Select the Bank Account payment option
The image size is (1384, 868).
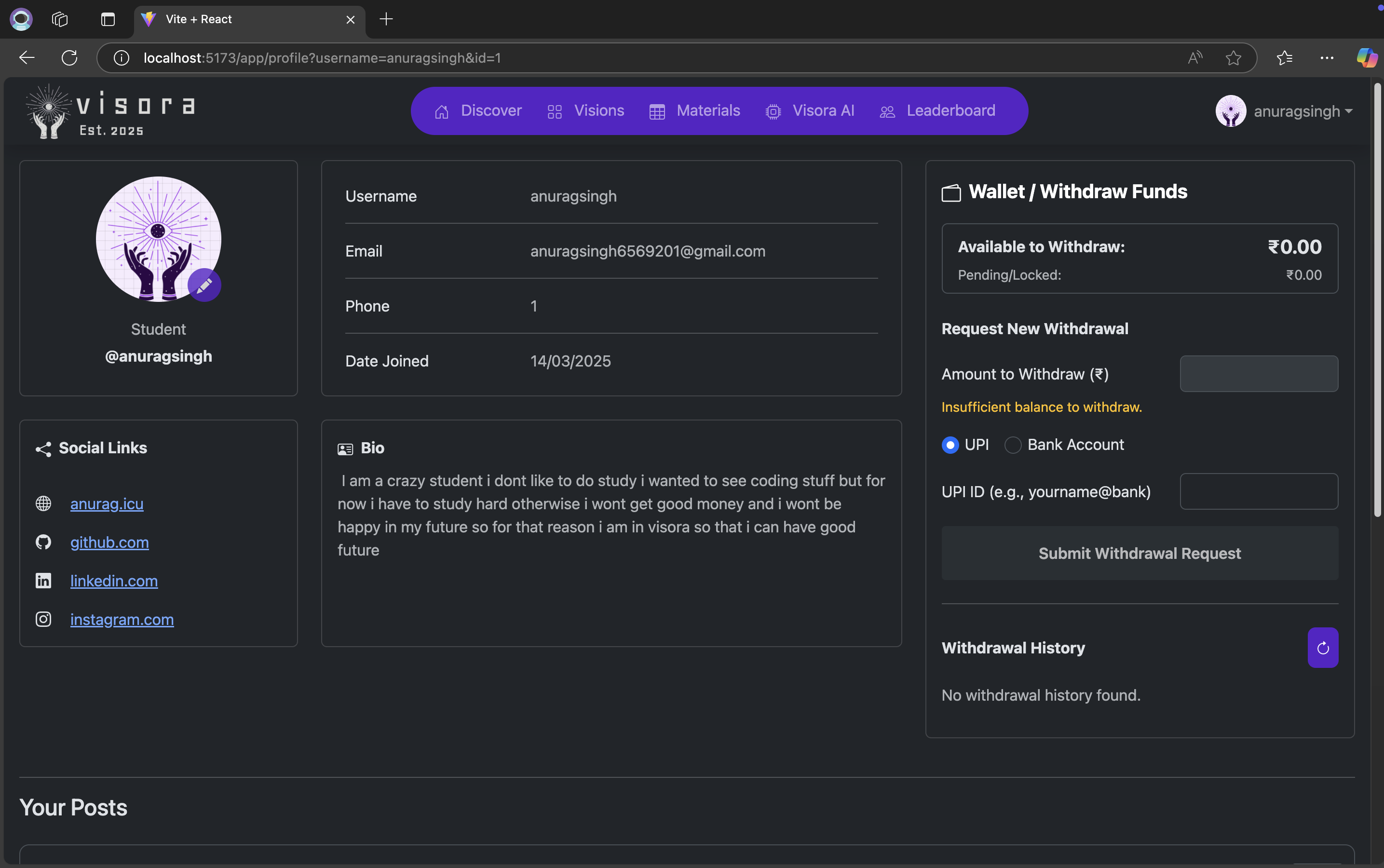[x=1013, y=445]
